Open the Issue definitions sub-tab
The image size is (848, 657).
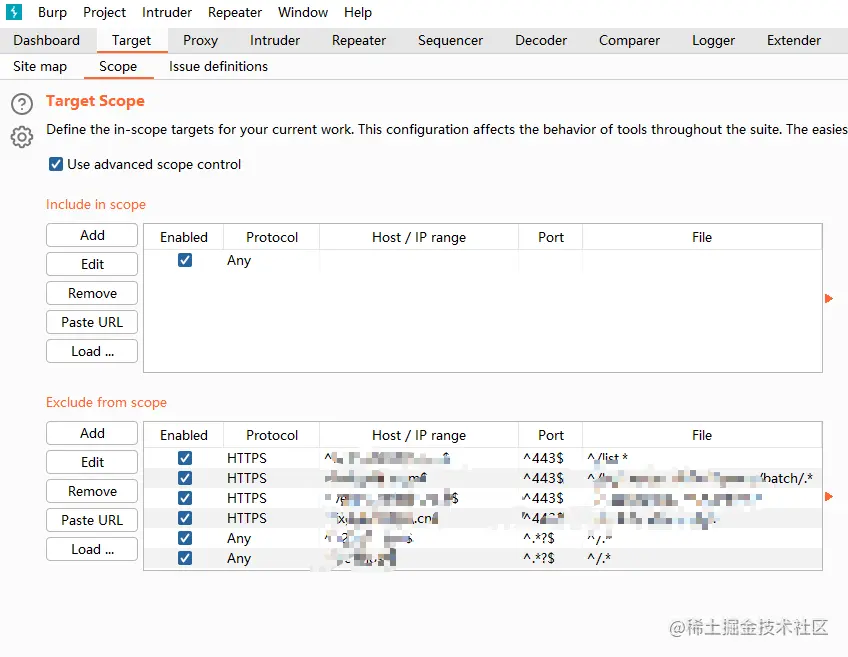pos(218,67)
